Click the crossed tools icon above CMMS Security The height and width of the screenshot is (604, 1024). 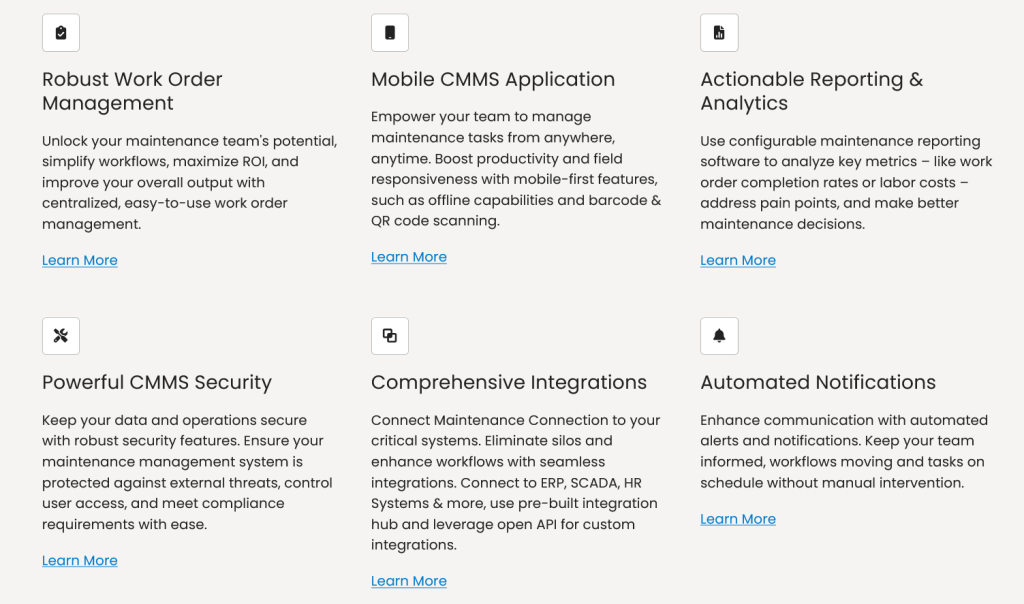click(61, 336)
